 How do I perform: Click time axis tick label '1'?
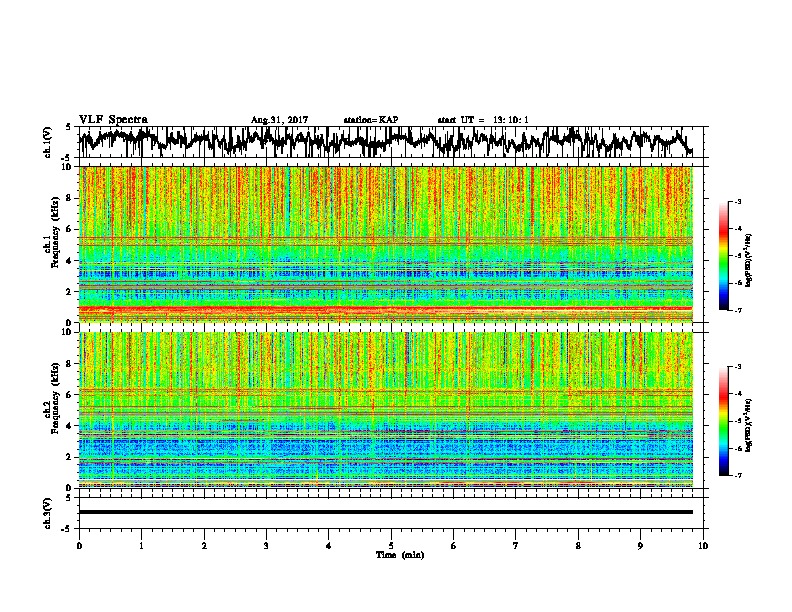coord(141,546)
